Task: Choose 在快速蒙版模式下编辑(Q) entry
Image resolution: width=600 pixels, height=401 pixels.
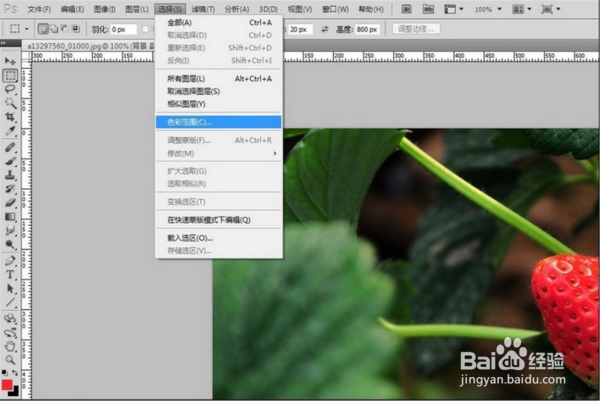Action: pyautogui.click(x=219, y=220)
